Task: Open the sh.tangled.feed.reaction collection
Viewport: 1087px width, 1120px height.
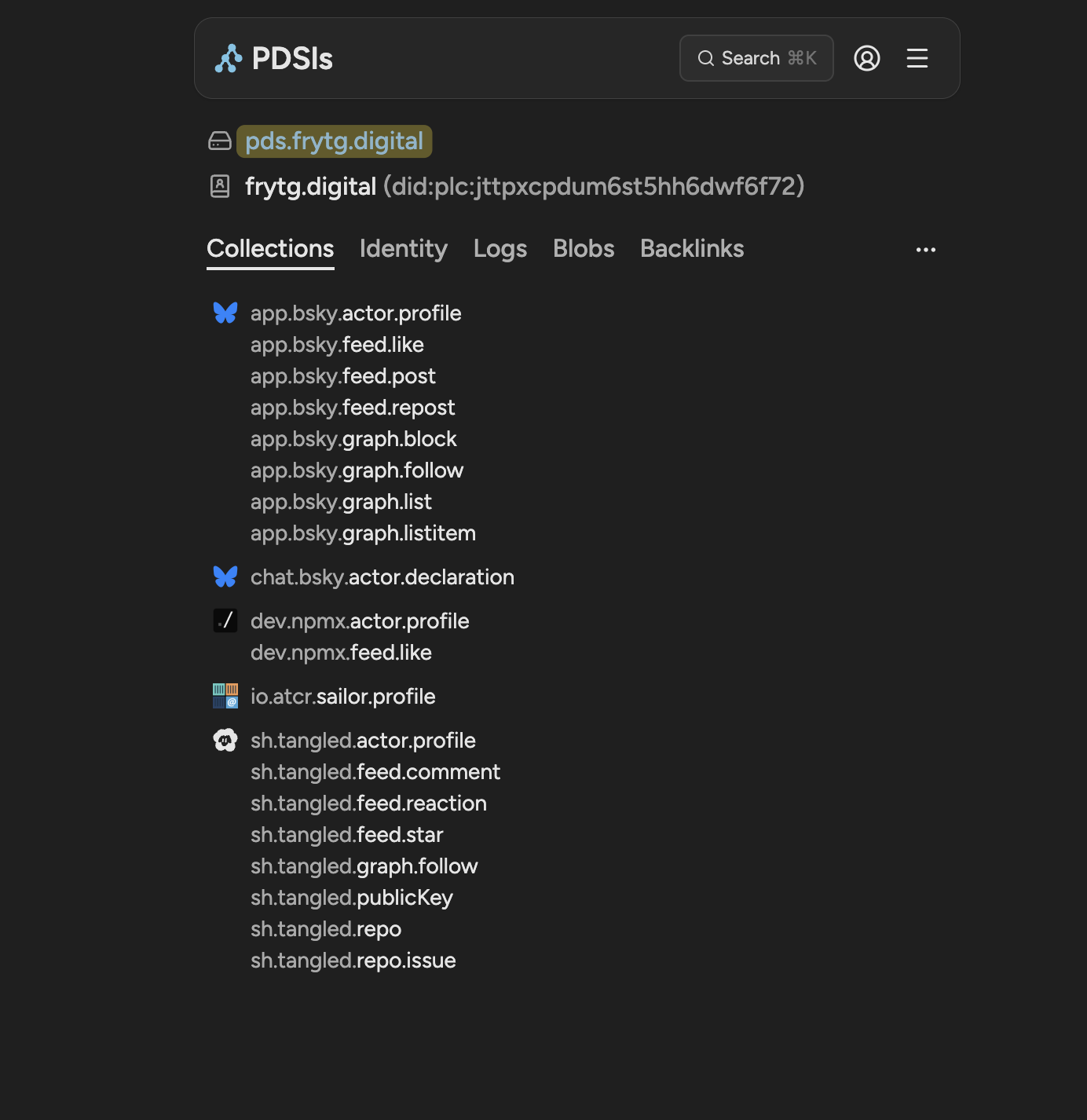Action: 368,803
